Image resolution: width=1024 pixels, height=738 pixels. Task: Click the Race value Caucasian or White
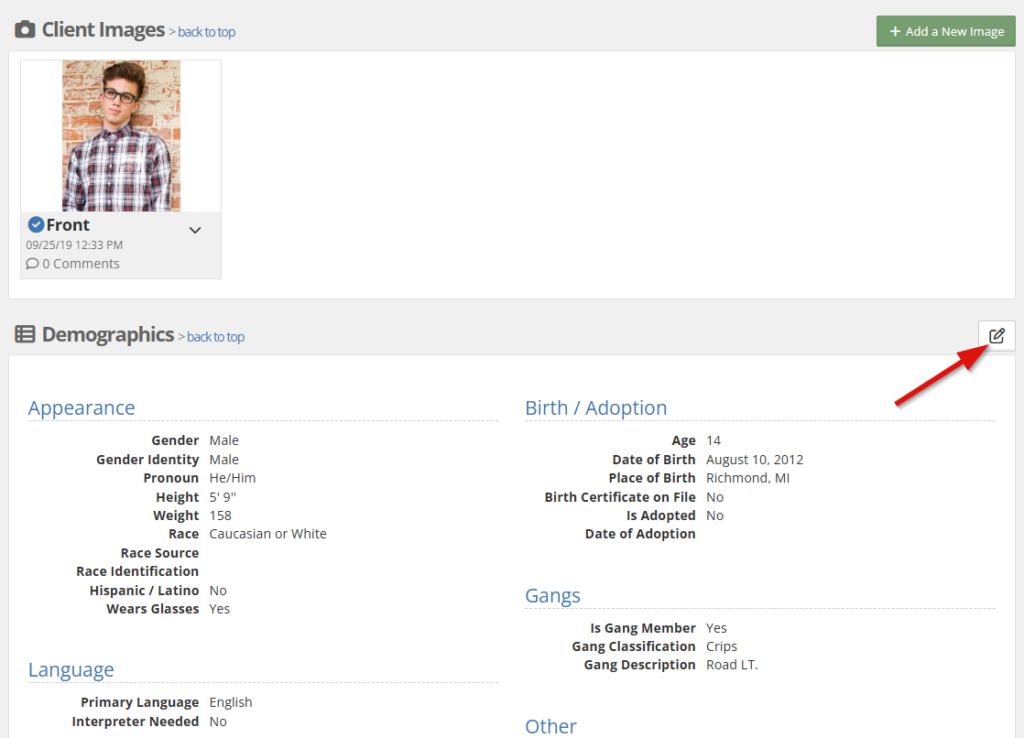pyautogui.click(x=268, y=534)
